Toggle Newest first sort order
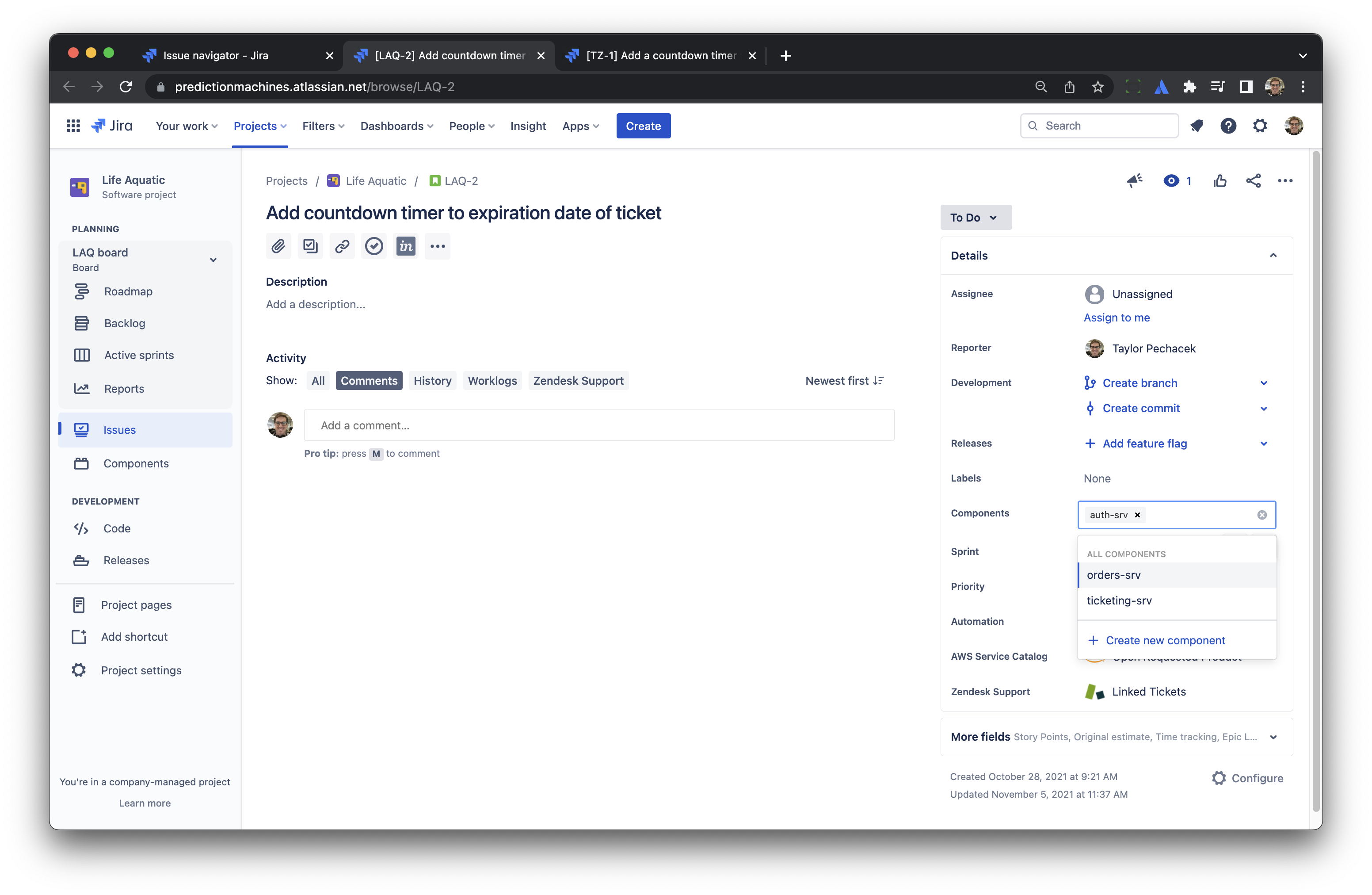The width and height of the screenshot is (1372, 895). coord(844,381)
